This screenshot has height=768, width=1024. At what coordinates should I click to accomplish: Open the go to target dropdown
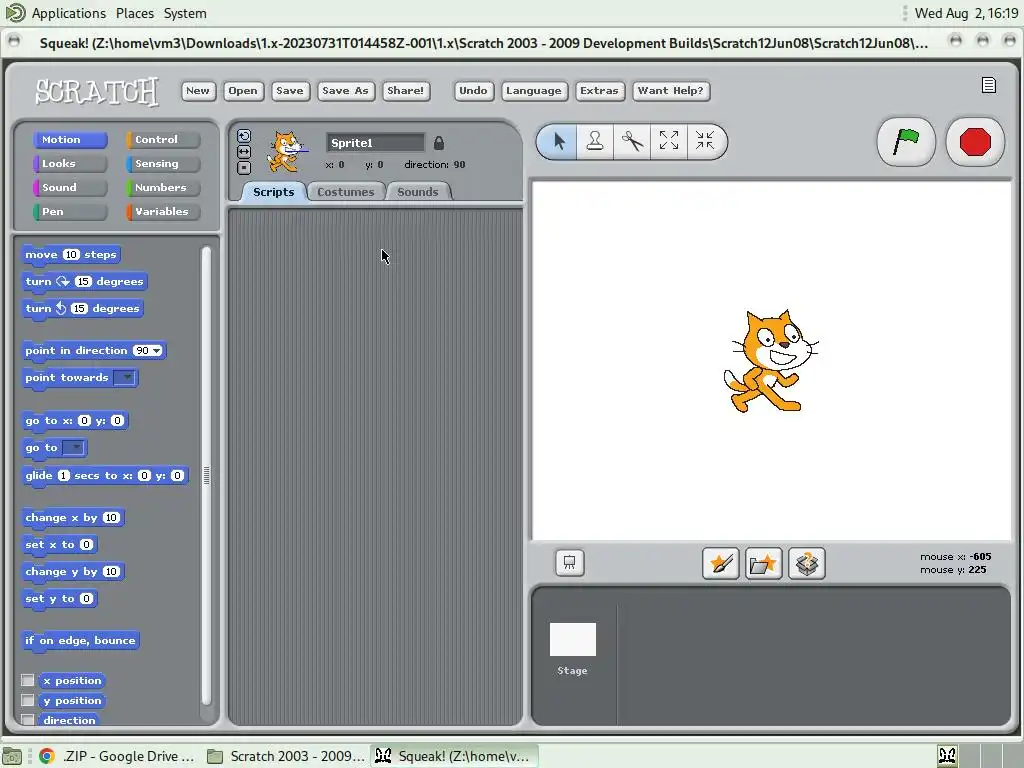point(73,448)
